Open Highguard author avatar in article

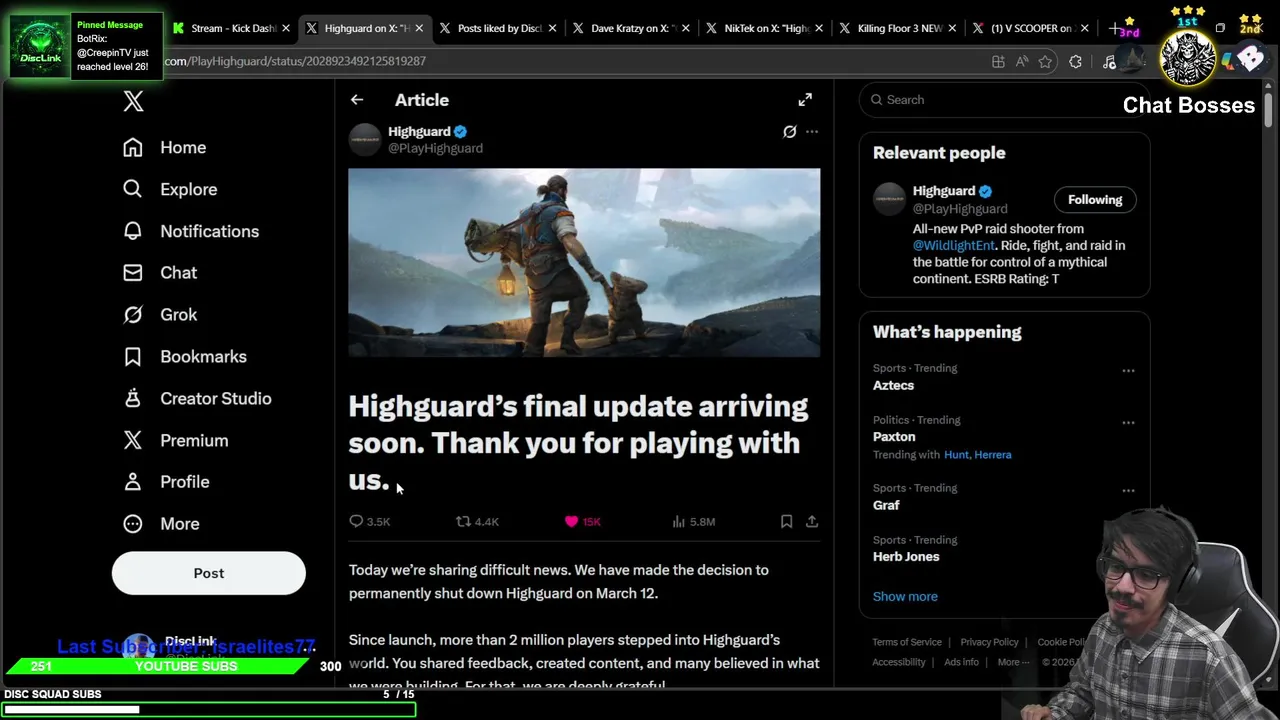[x=365, y=139]
